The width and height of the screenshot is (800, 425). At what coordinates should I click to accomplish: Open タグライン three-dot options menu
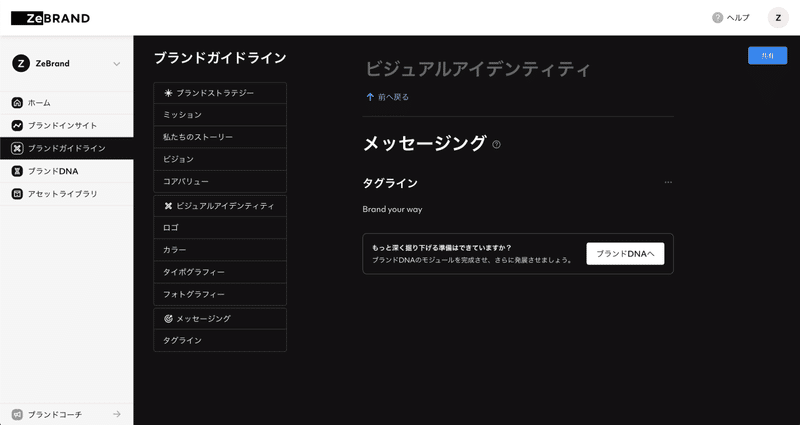(x=668, y=182)
